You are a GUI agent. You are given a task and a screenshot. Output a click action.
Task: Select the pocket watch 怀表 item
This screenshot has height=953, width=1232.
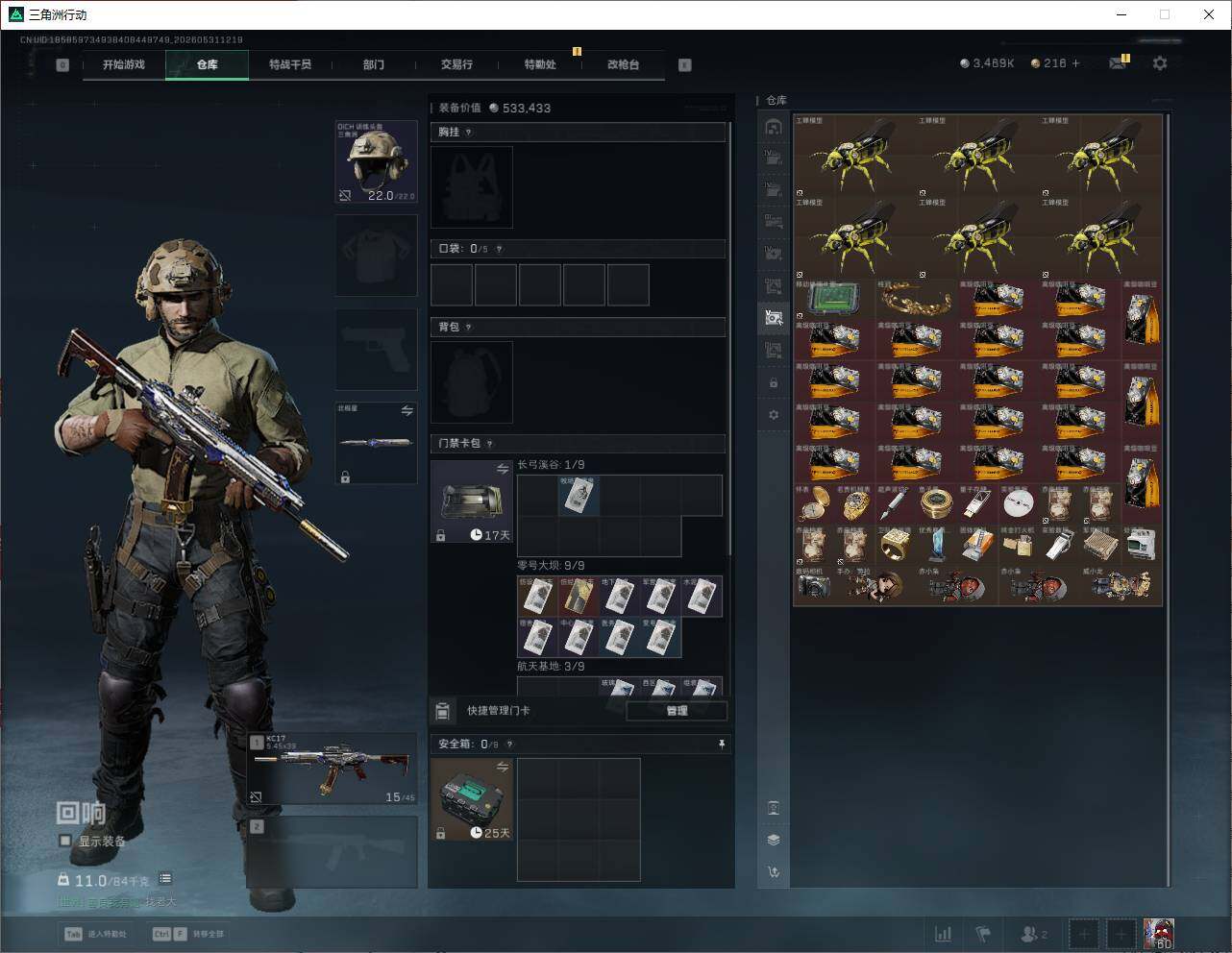(x=814, y=503)
